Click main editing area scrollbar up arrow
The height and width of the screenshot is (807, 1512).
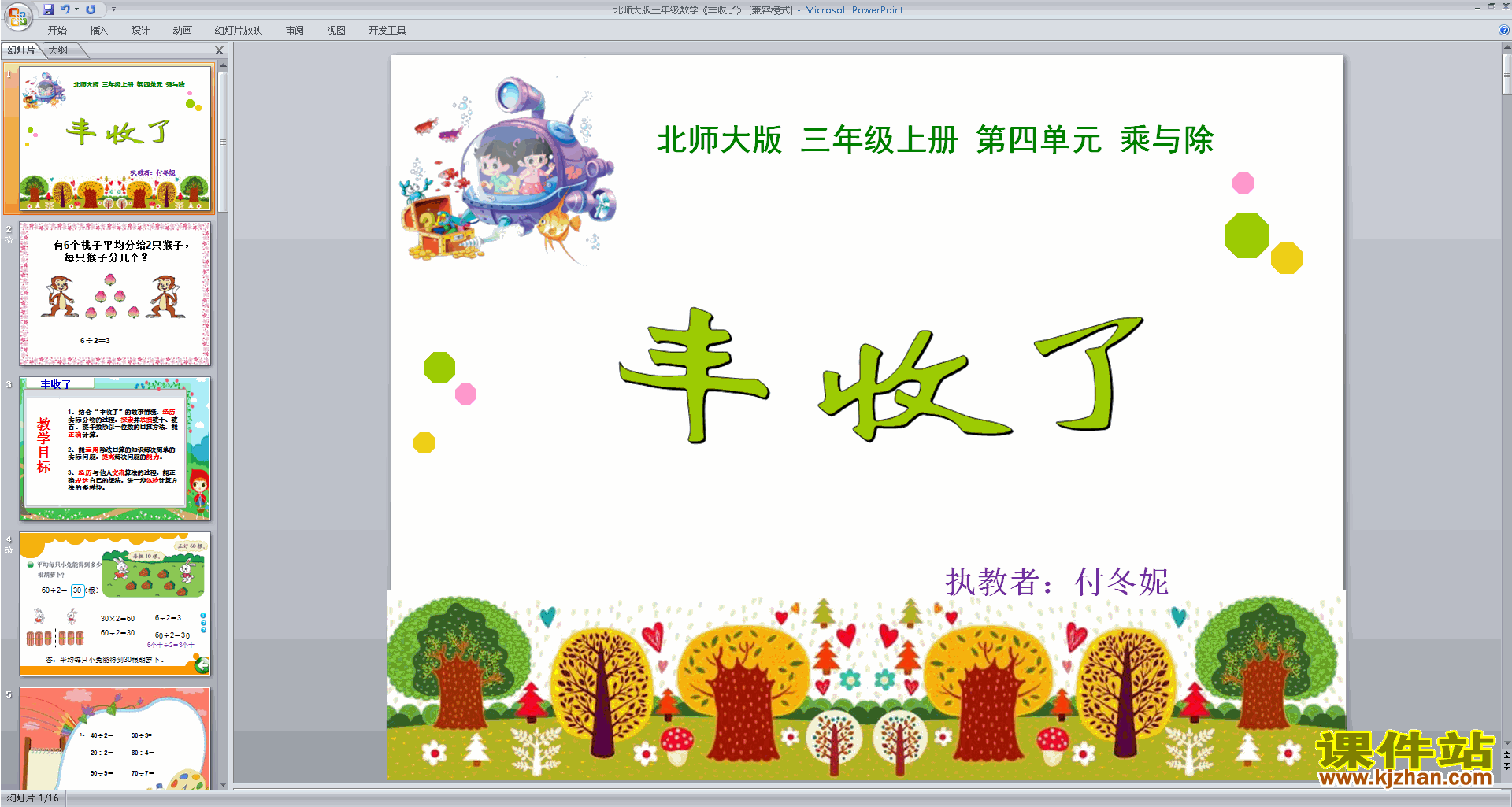point(1506,47)
